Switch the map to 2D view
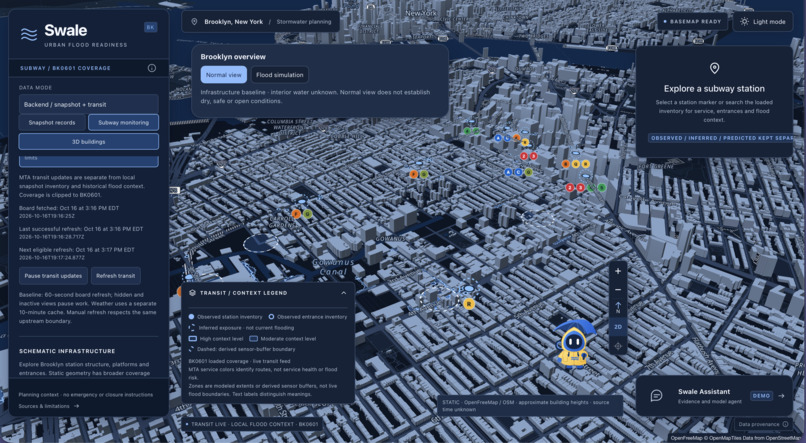The image size is (806, 443). (618, 327)
